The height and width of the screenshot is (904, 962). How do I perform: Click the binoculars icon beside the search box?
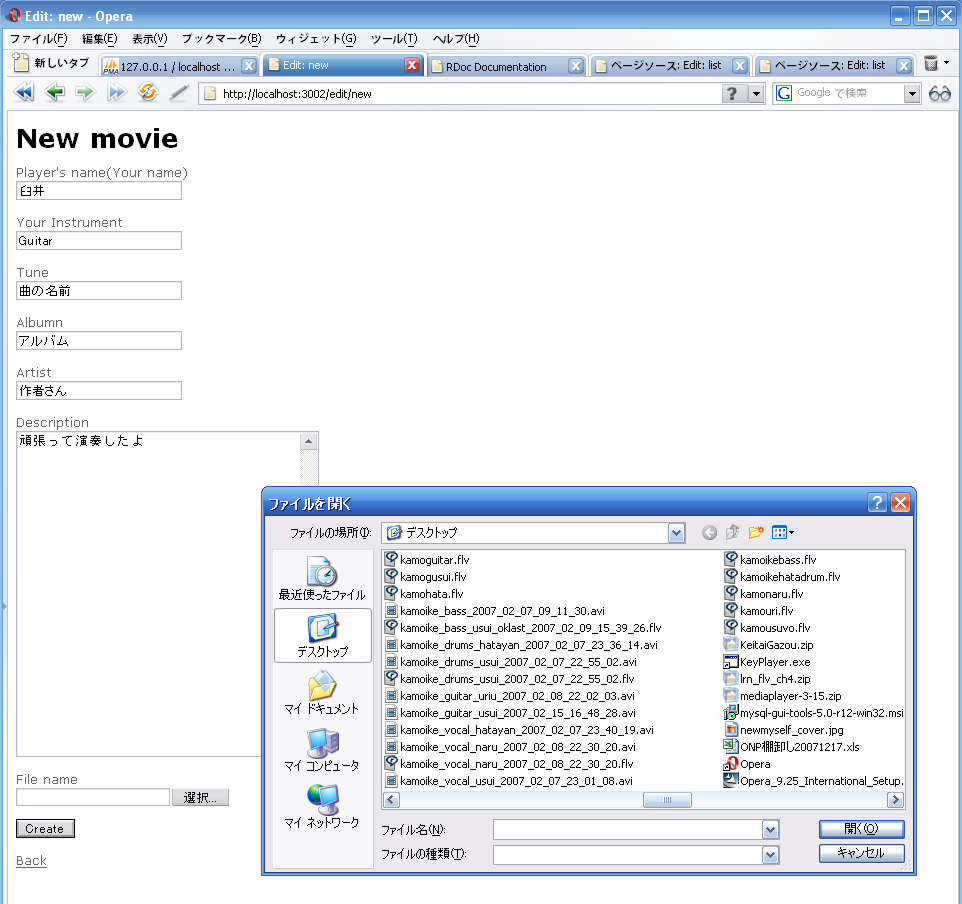pos(940,93)
